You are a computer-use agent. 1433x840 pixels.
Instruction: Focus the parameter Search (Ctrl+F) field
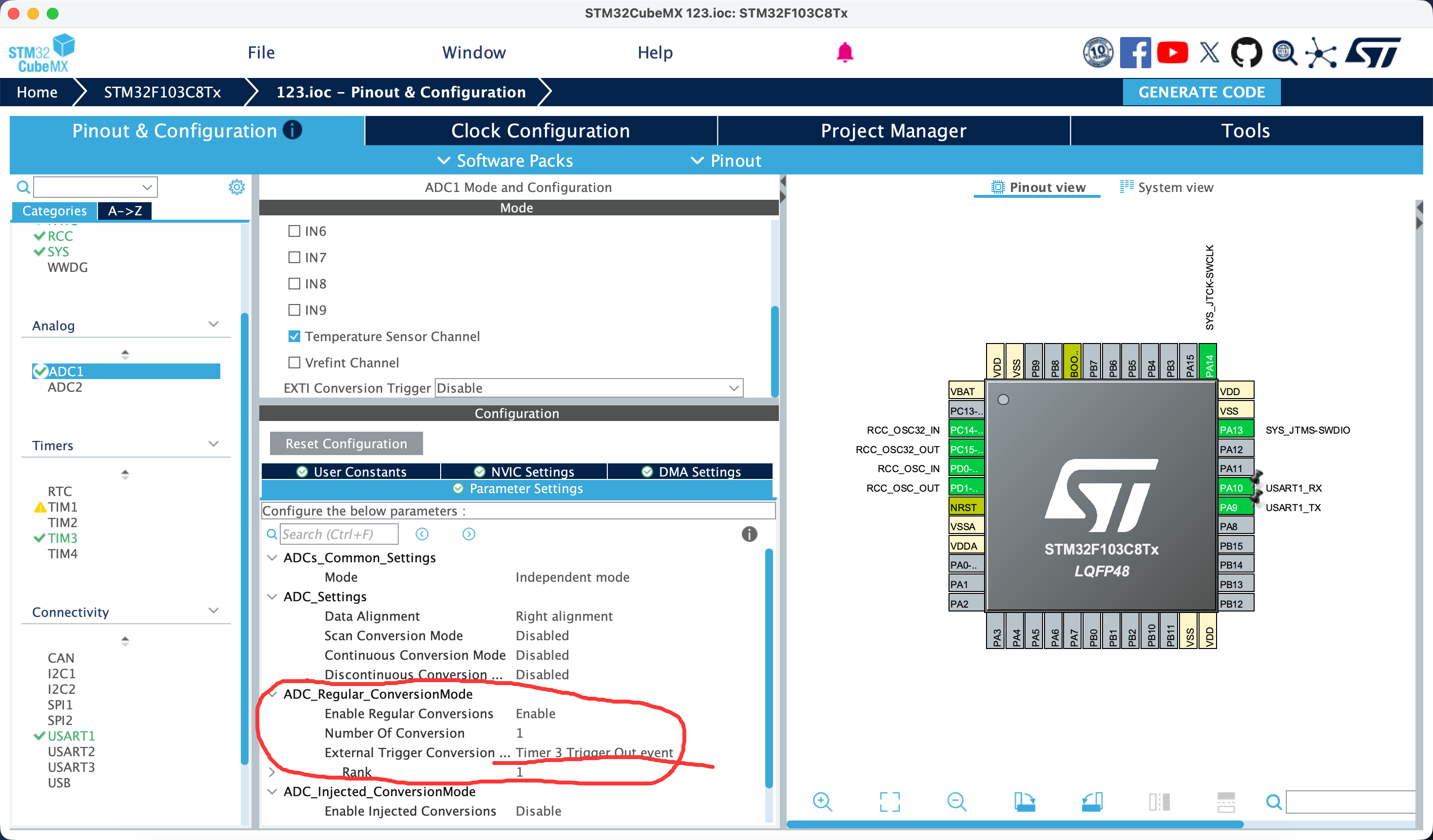339,534
